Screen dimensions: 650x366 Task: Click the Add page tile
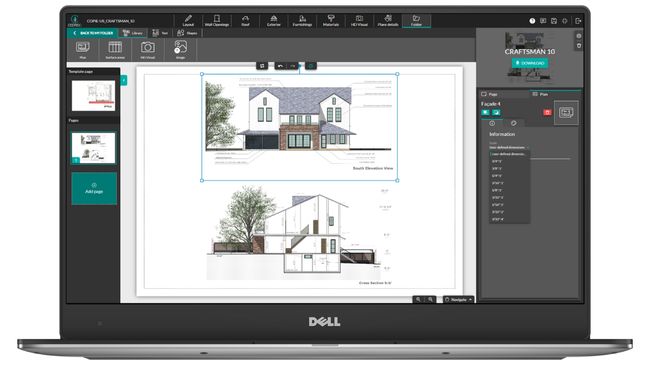pos(94,189)
